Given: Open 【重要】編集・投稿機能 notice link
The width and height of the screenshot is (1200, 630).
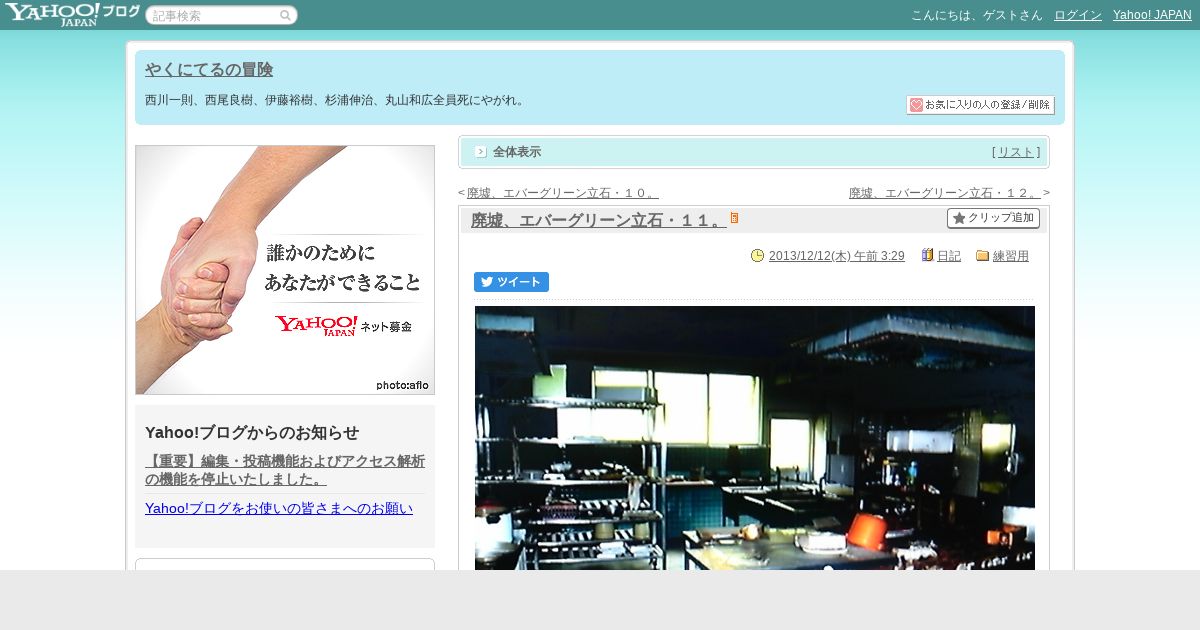Looking at the screenshot, I should coord(285,470).
